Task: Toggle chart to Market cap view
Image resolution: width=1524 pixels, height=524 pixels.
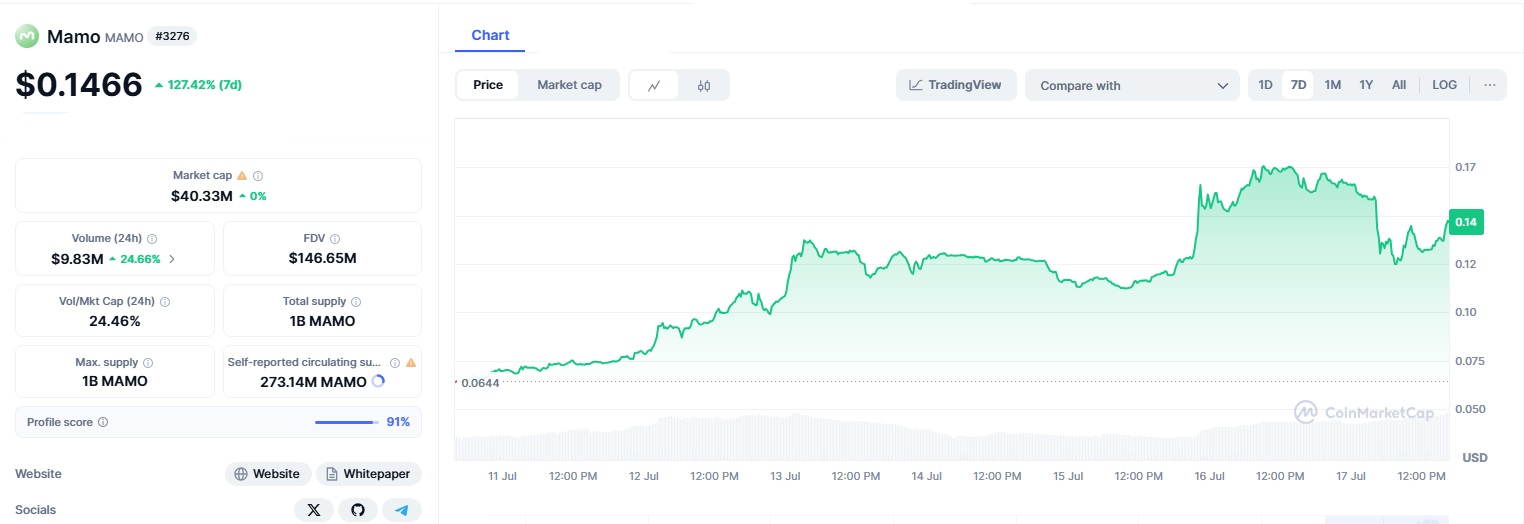Action: click(x=569, y=85)
